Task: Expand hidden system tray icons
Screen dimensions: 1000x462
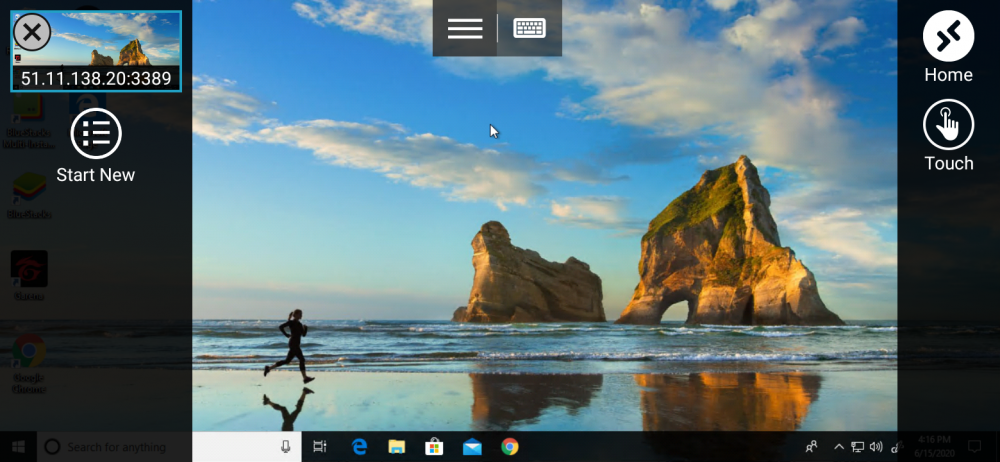Action: [838, 447]
